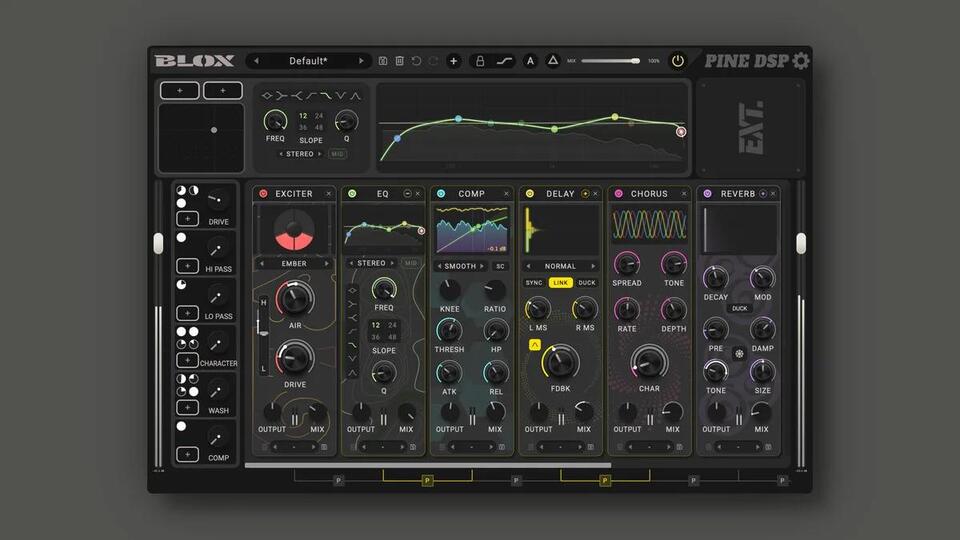Open the settings gear beside Pine DSP
960x540 pixels.
tap(800, 61)
